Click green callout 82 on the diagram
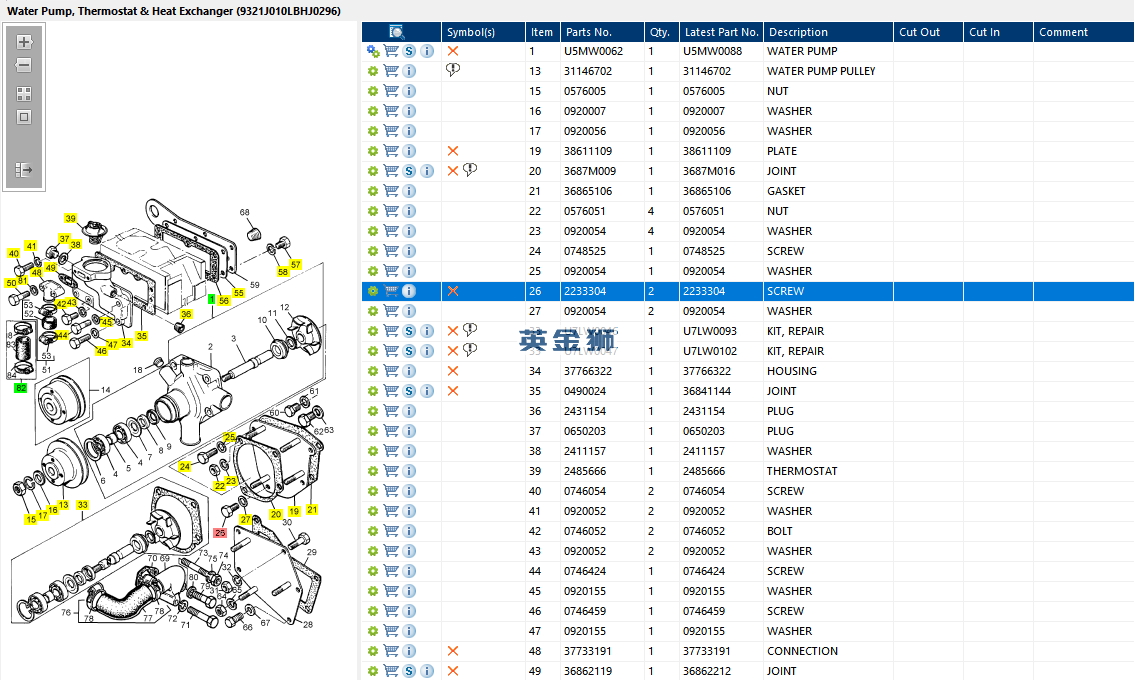The width and height of the screenshot is (1134, 680). coord(21,388)
